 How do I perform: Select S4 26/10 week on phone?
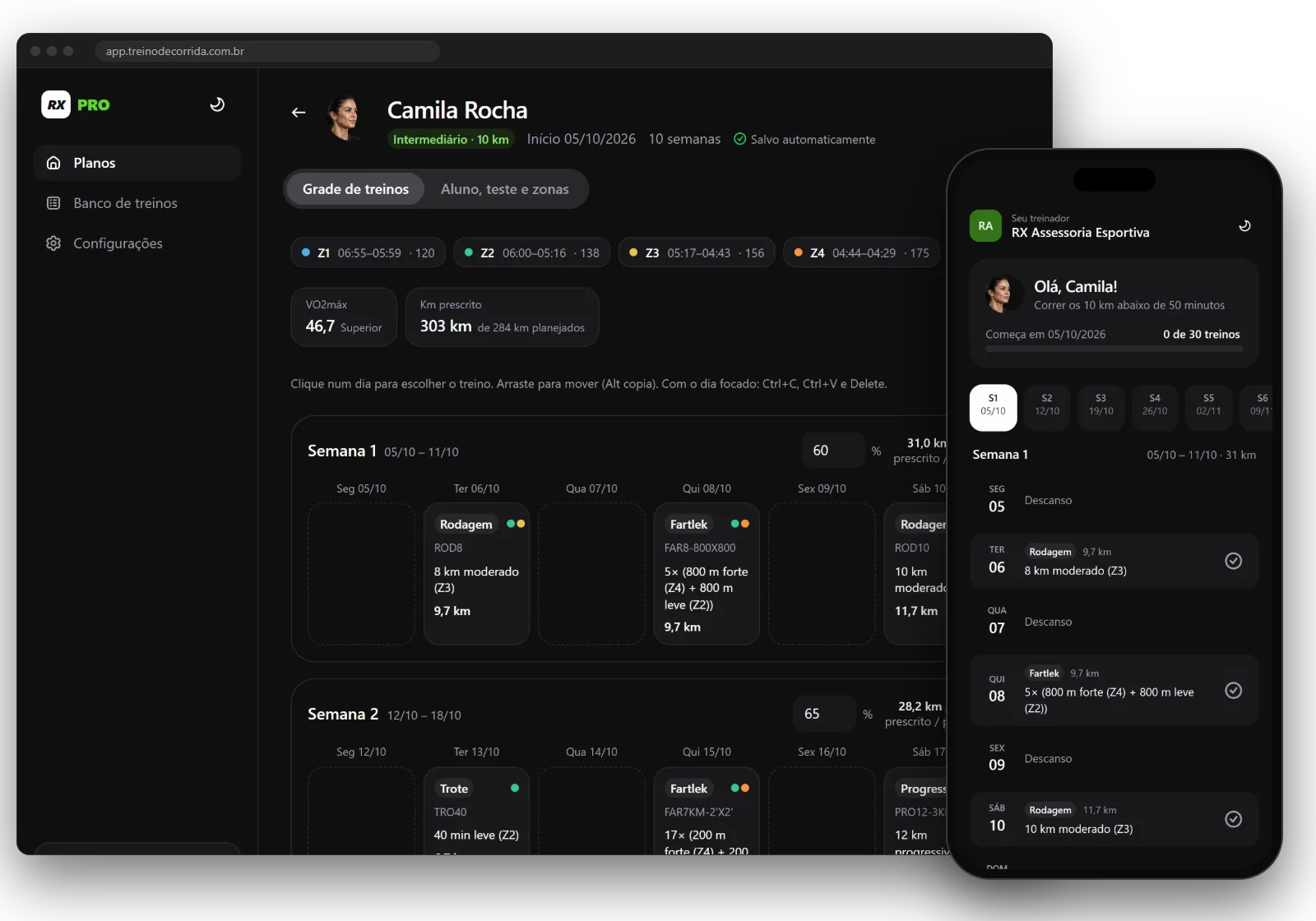[1155, 407]
